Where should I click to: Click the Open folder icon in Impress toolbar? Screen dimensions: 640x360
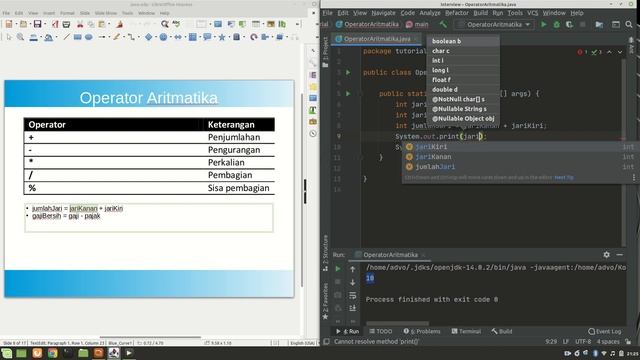click(x=23, y=24)
